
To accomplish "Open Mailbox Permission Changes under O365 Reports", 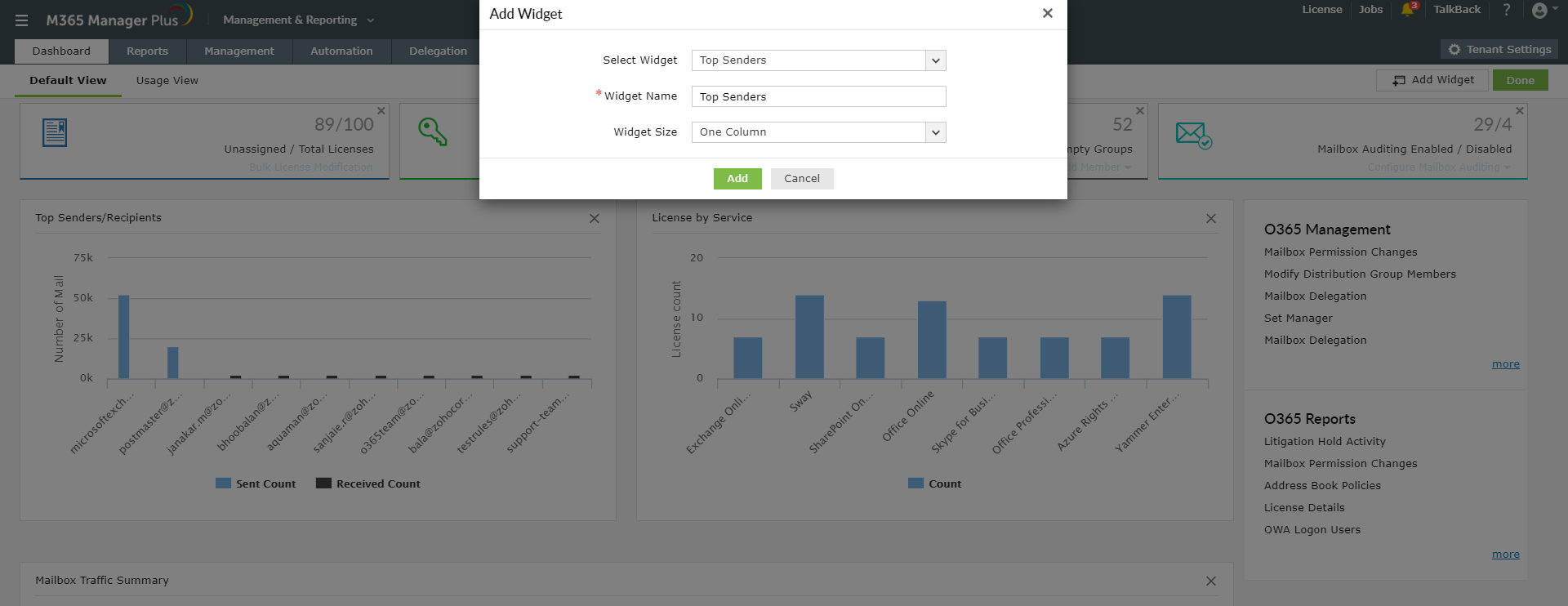I will pos(1341,464).
